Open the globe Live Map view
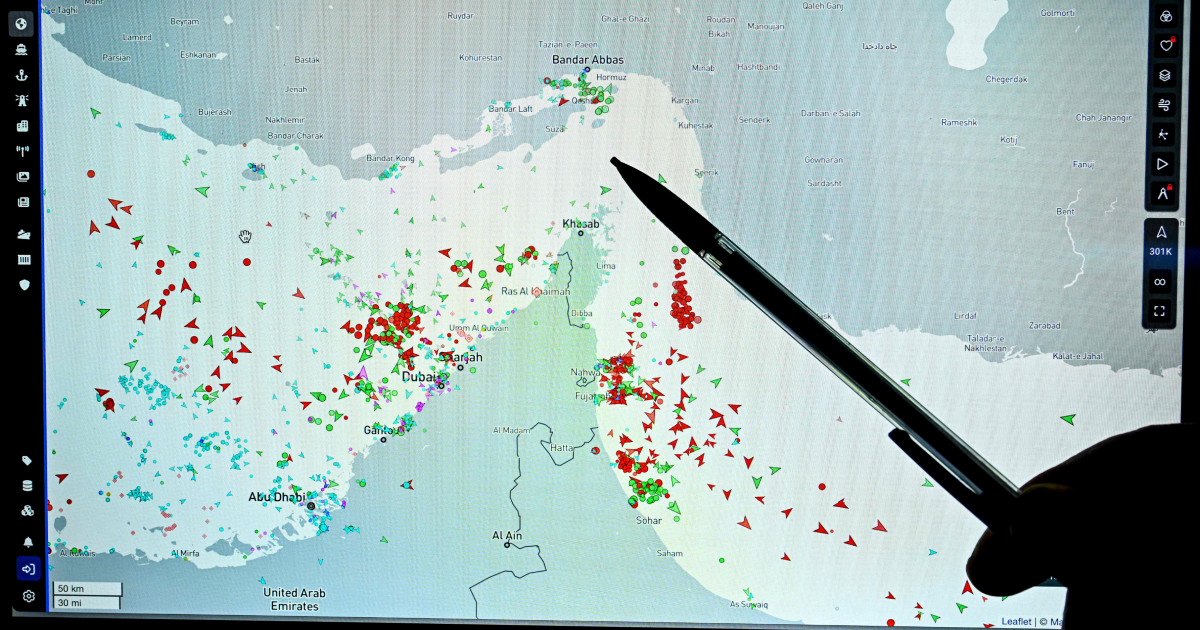This screenshot has height=630, width=1200. (x=22, y=22)
